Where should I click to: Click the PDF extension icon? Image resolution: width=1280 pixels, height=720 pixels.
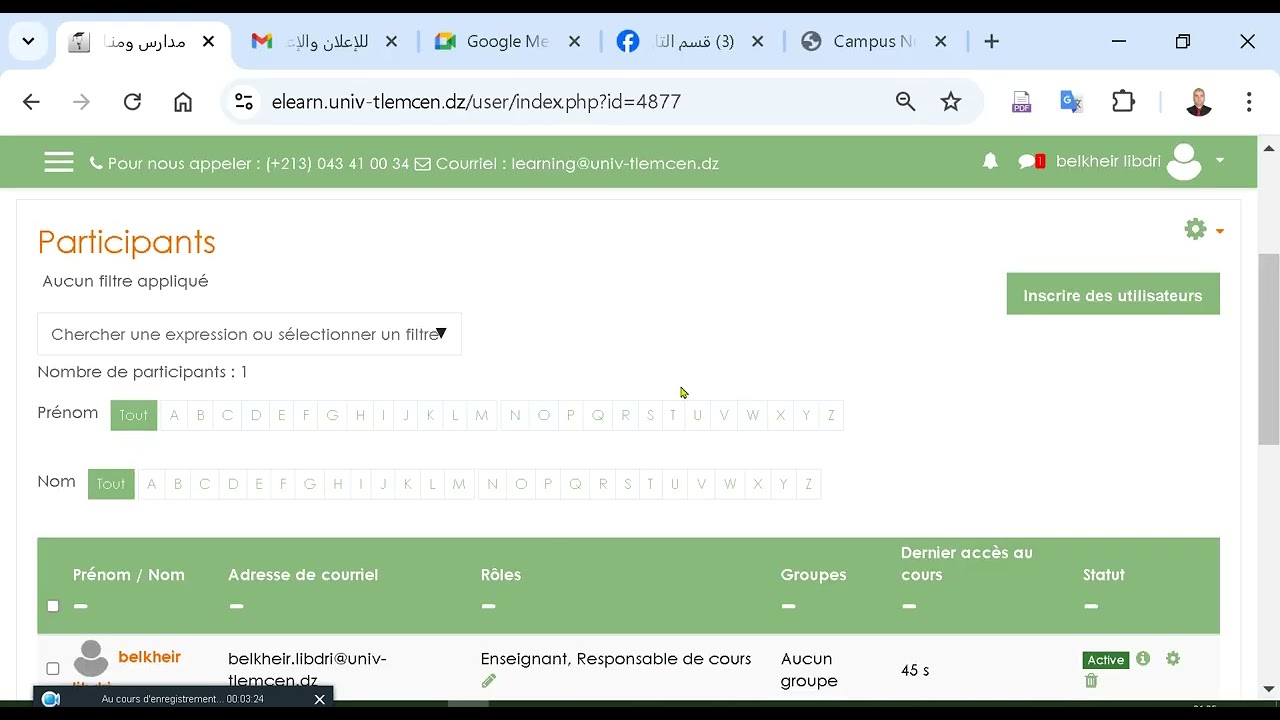click(x=1021, y=101)
